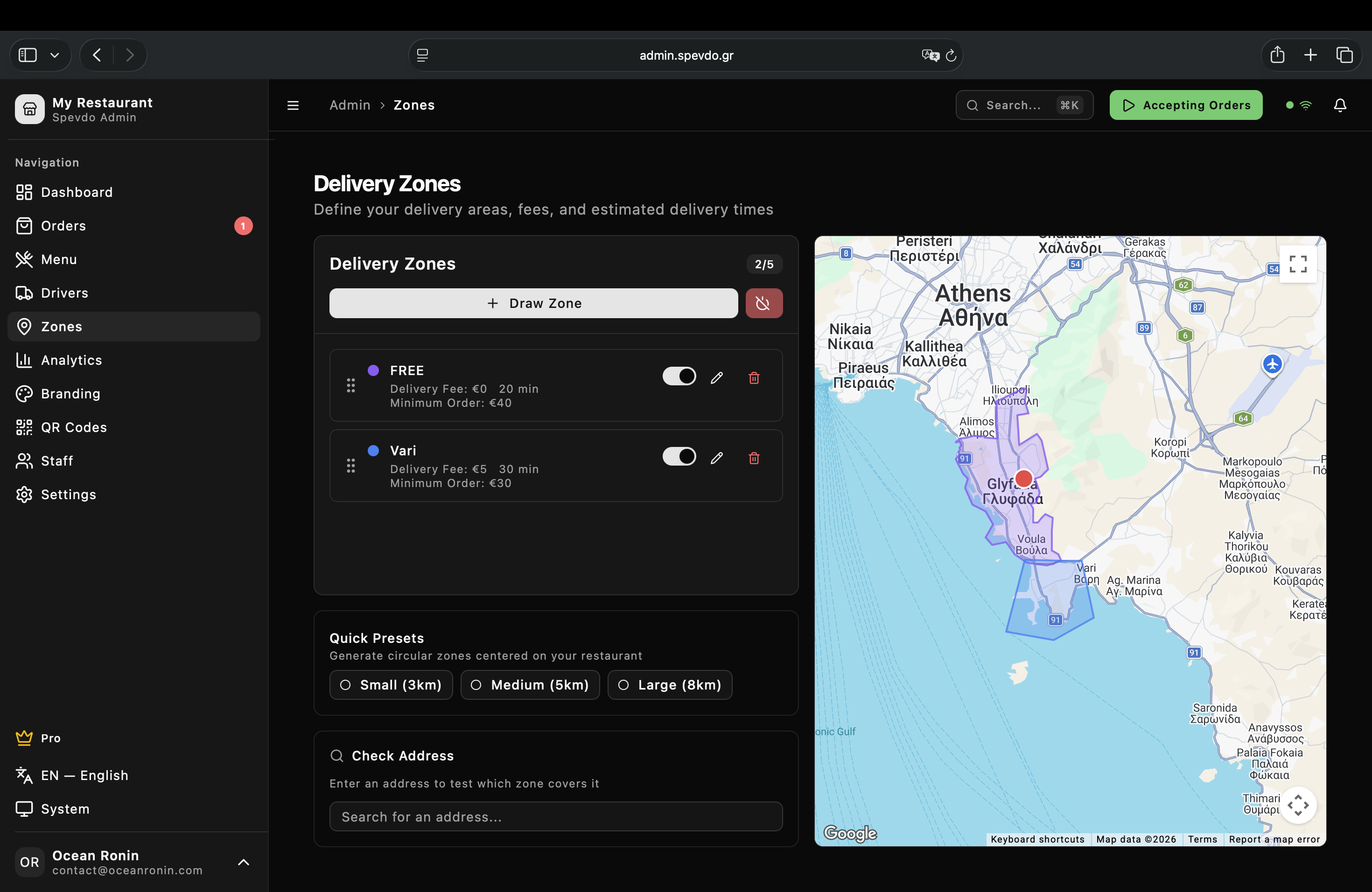Click the address search field
The width and height of the screenshot is (1372, 892).
[555, 816]
